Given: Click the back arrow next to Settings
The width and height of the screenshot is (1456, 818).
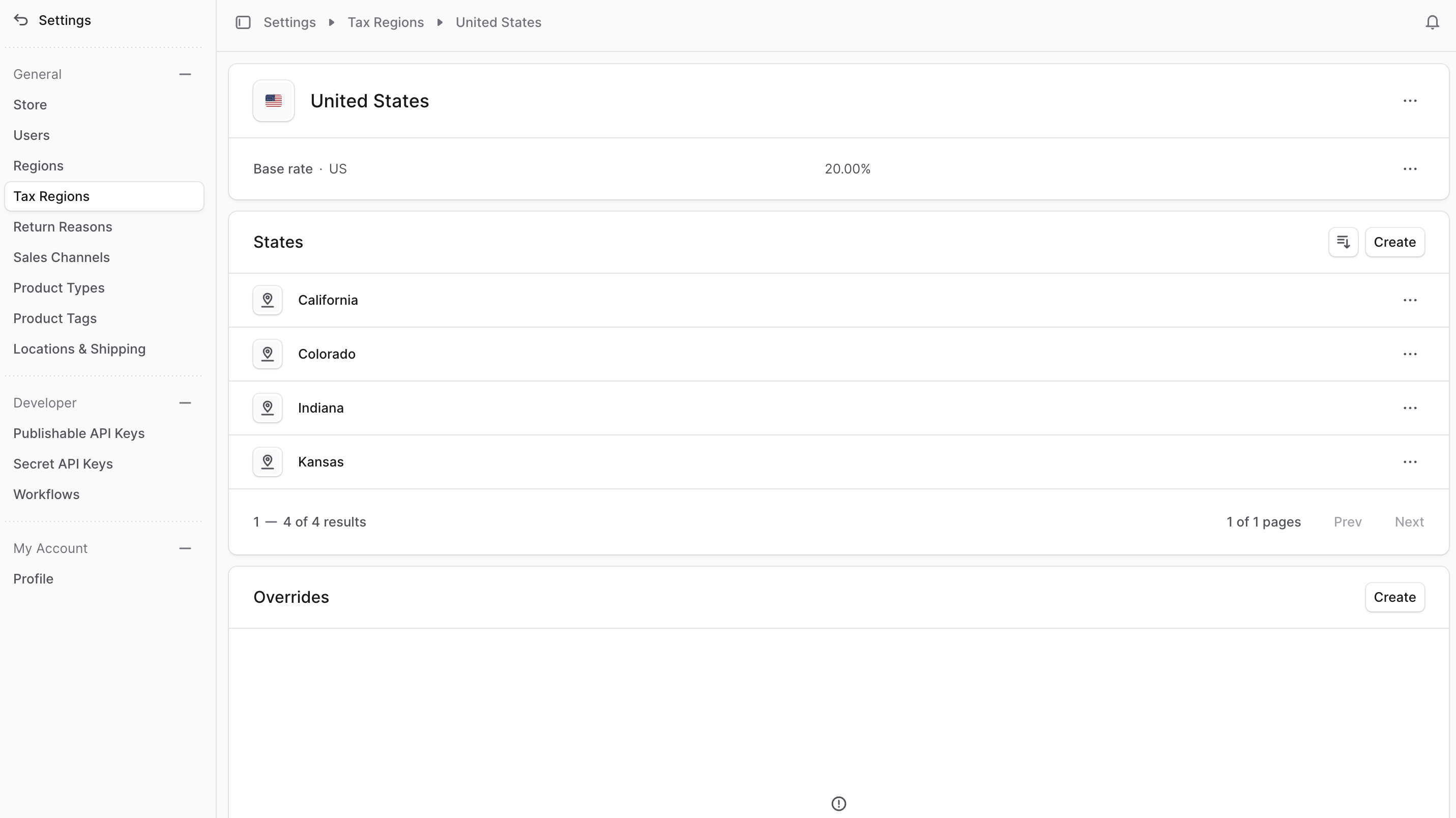Looking at the screenshot, I should pyautogui.click(x=21, y=20).
